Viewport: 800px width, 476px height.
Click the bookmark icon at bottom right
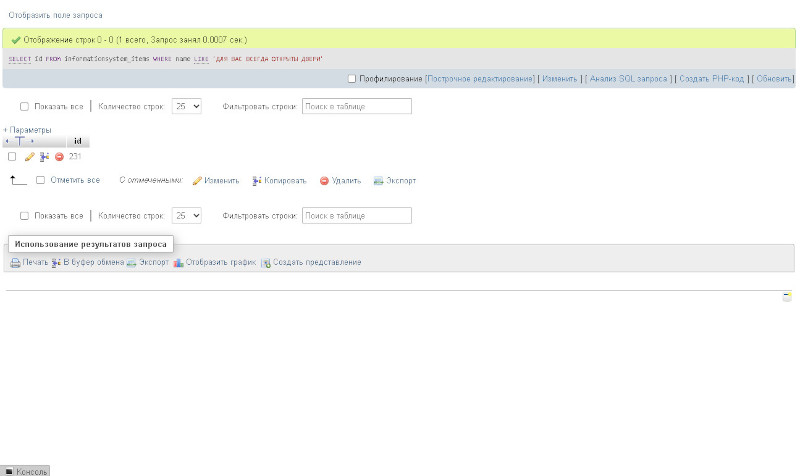[787, 297]
